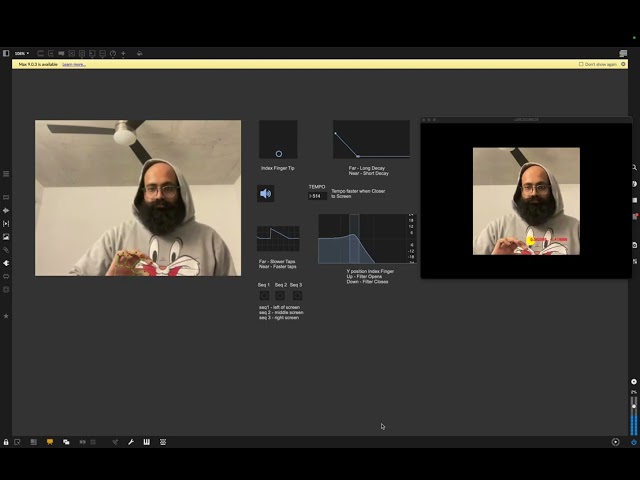Toggle the left sidebar panel icon

pyautogui.click(x=6, y=53)
